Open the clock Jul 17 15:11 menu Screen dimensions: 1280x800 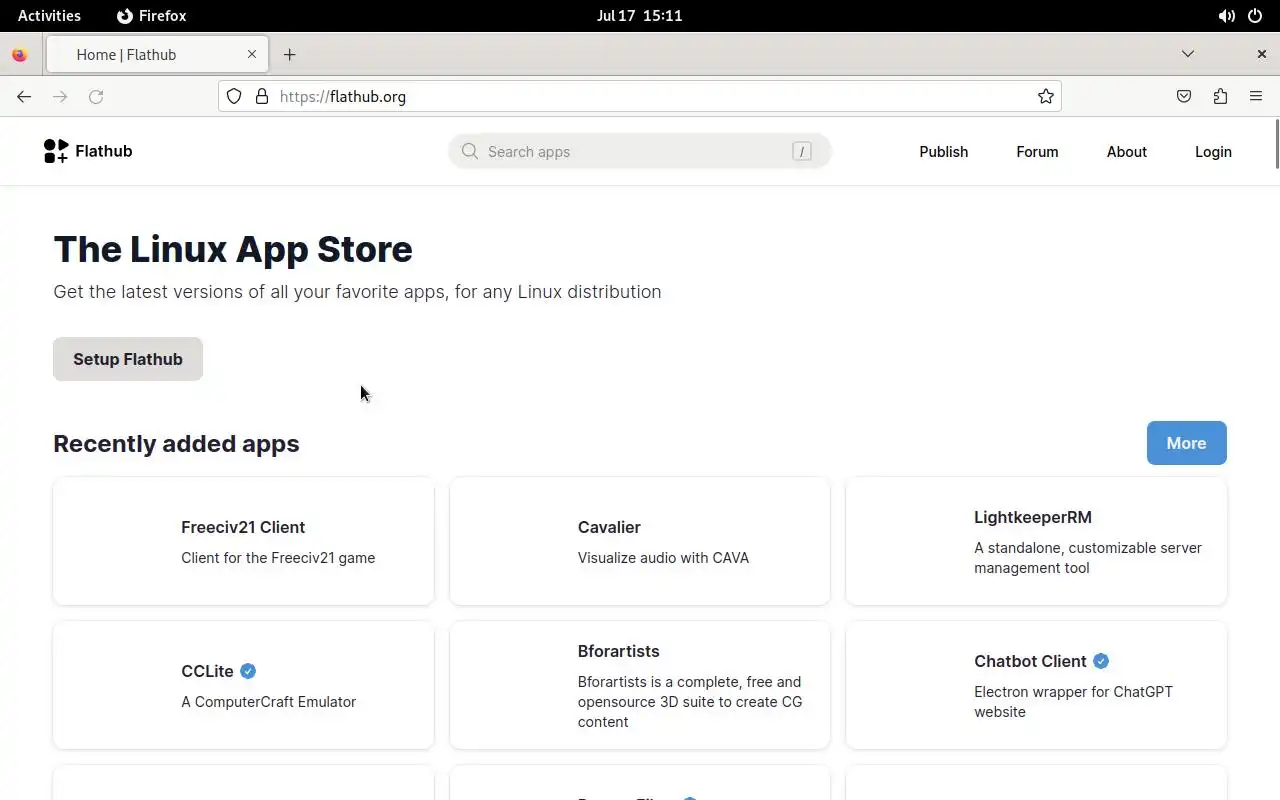click(639, 16)
